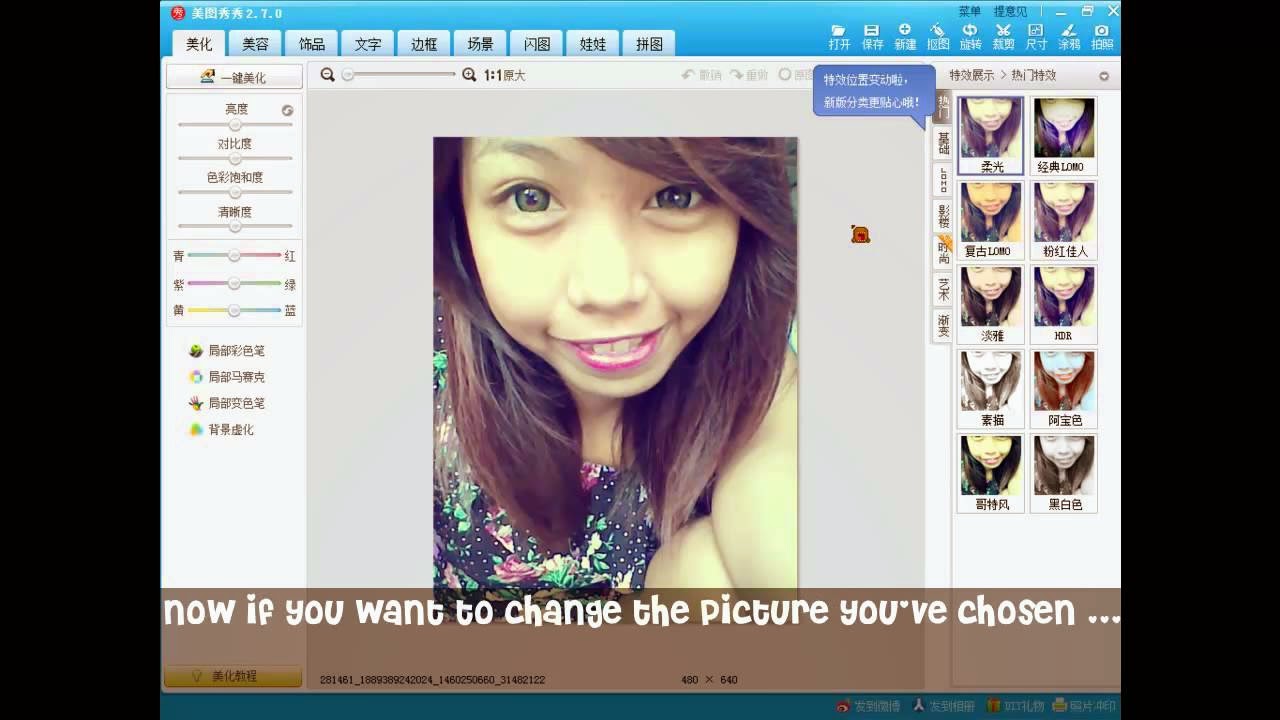Select the 抠图 cutout tool
Viewport: 1280px width, 720px height.
(937, 36)
